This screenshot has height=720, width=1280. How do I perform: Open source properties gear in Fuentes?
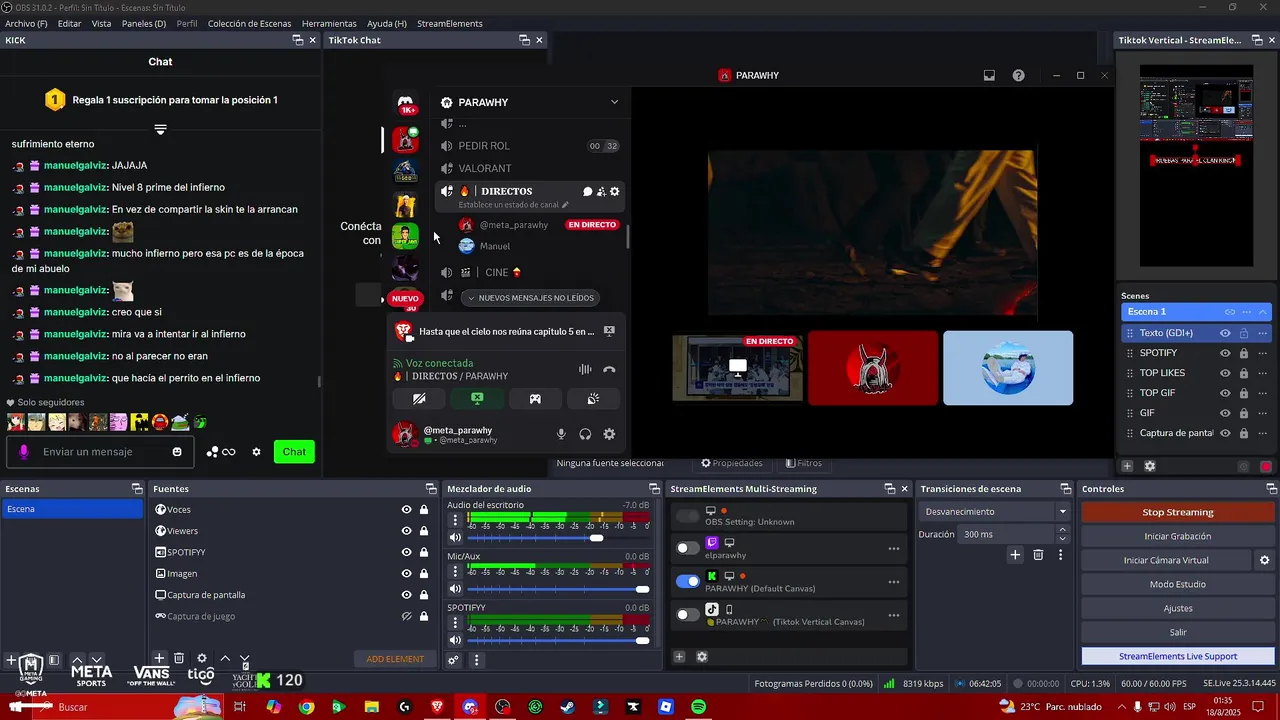tap(202, 658)
